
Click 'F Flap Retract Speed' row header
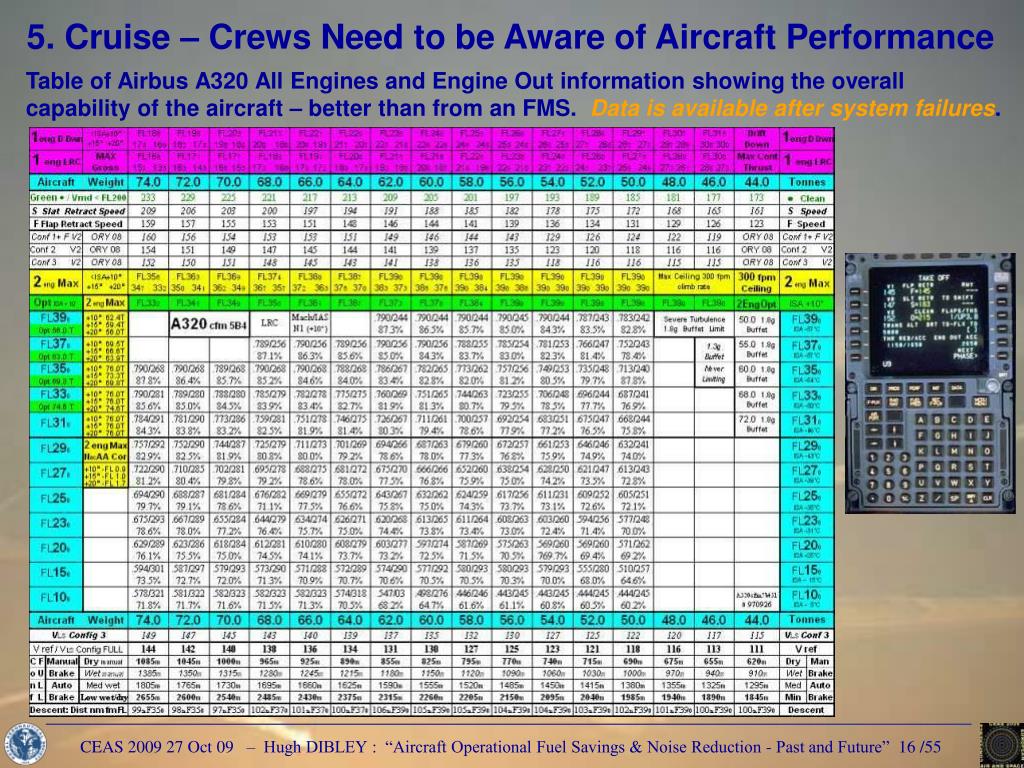pos(78,223)
